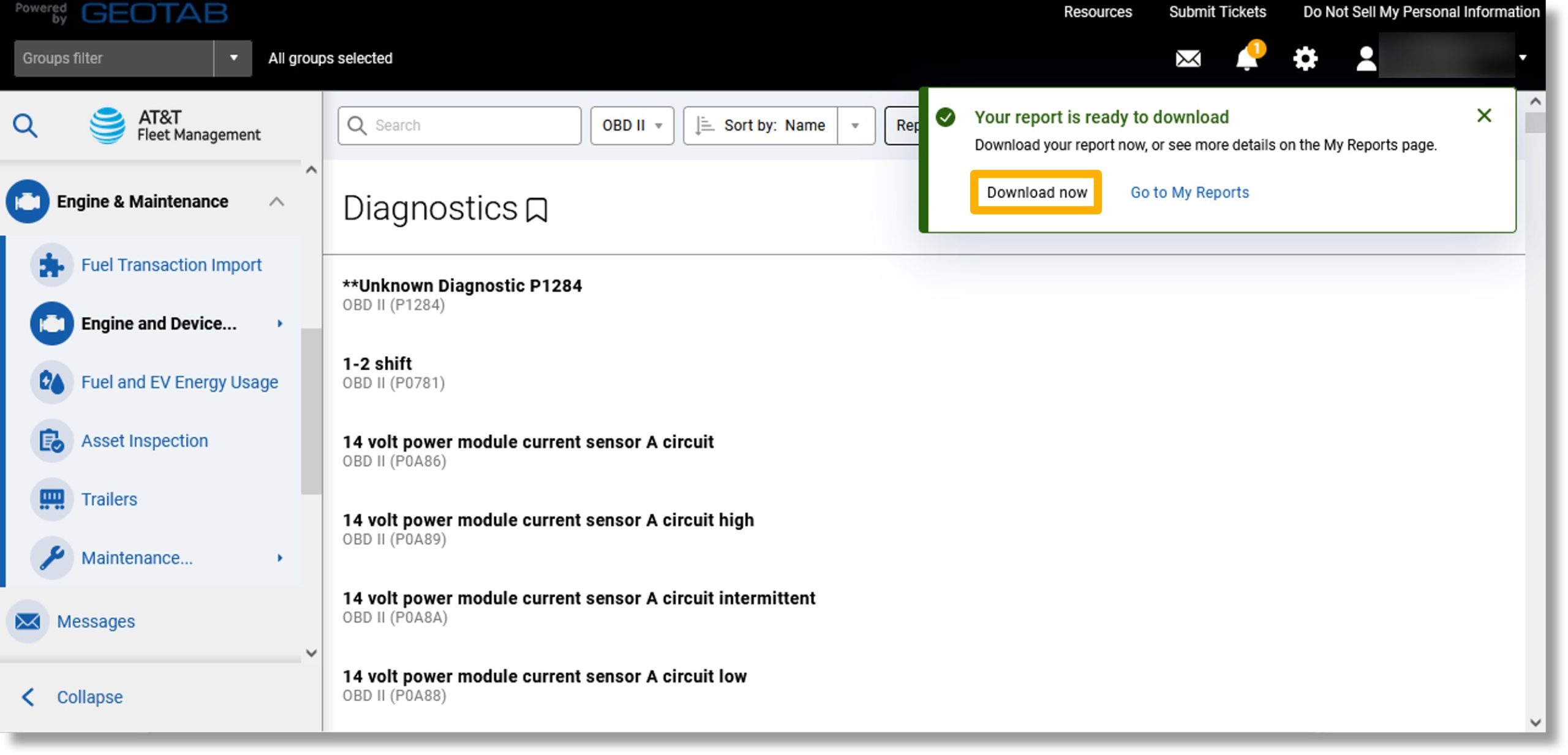Expand the Maintenance submenu arrow
The image size is (1568, 755).
[x=279, y=558]
